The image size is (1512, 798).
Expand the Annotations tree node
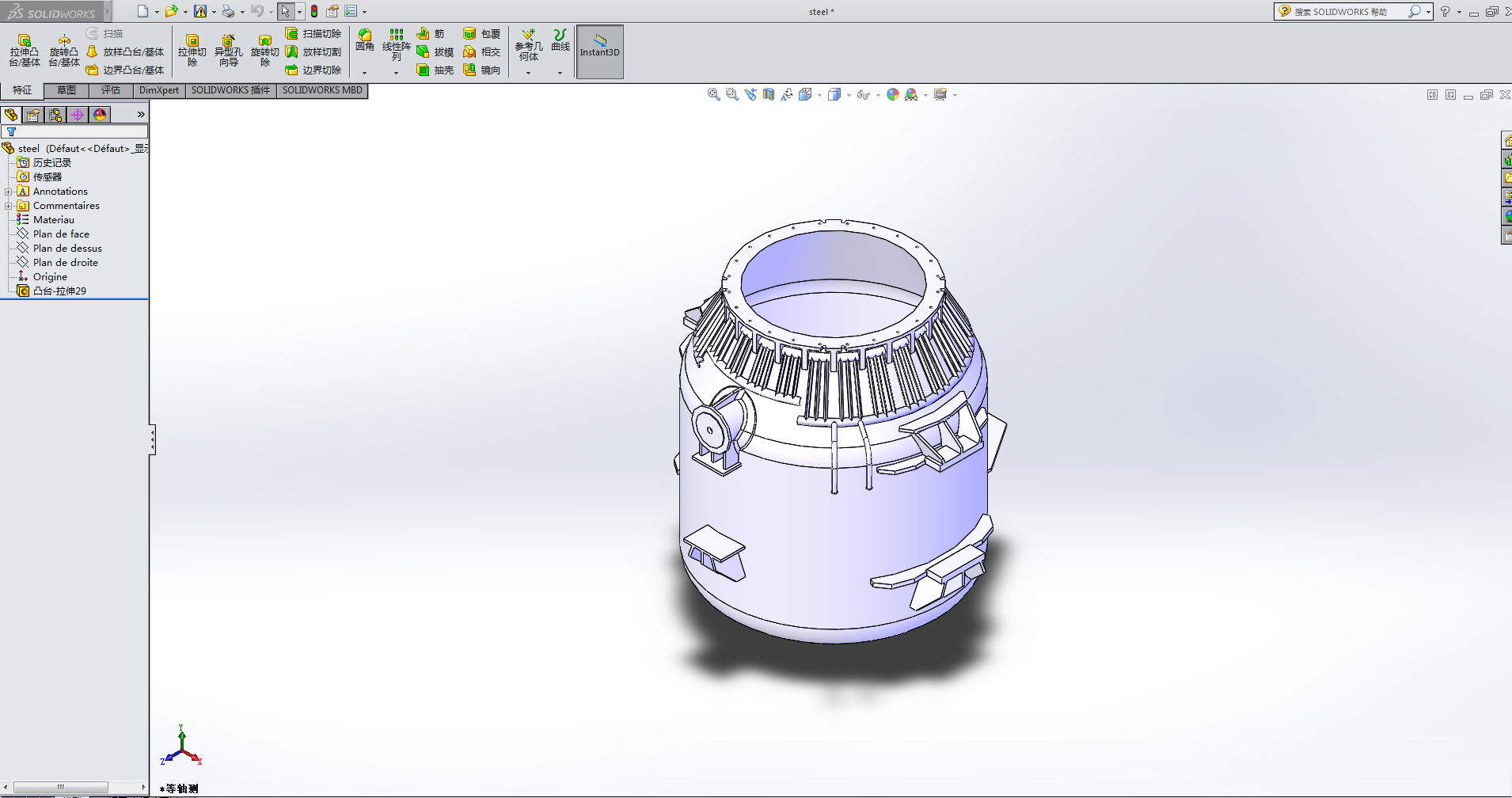8,192
